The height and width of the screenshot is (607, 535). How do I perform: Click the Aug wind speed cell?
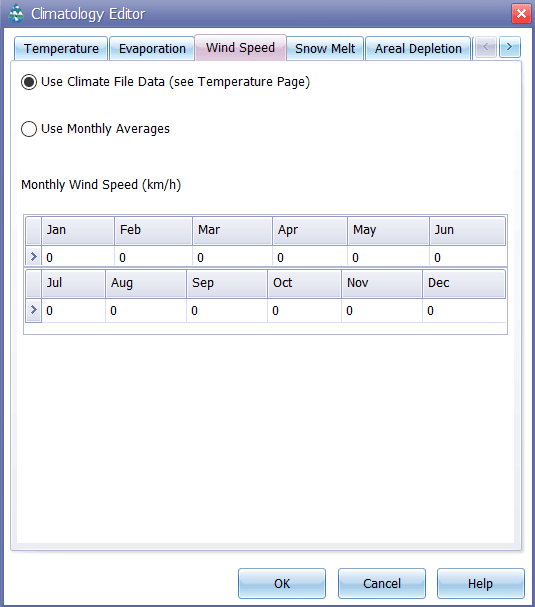(x=146, y=310)
